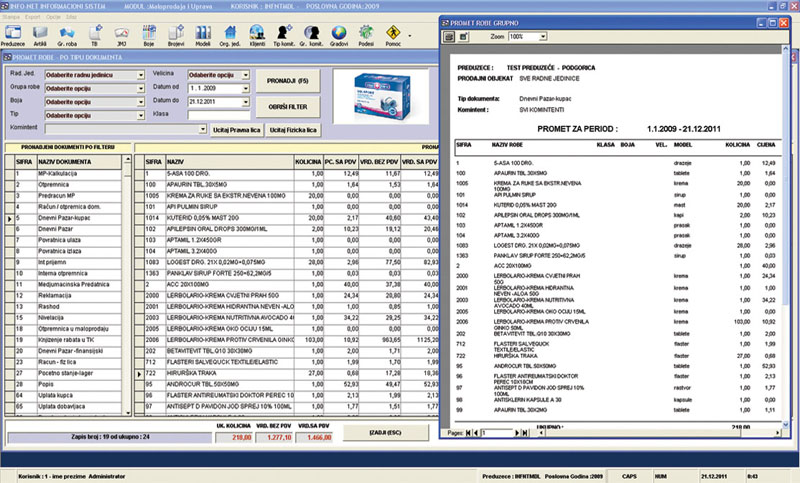Open the Export menu
800x483 pixels.
(33, 17)
